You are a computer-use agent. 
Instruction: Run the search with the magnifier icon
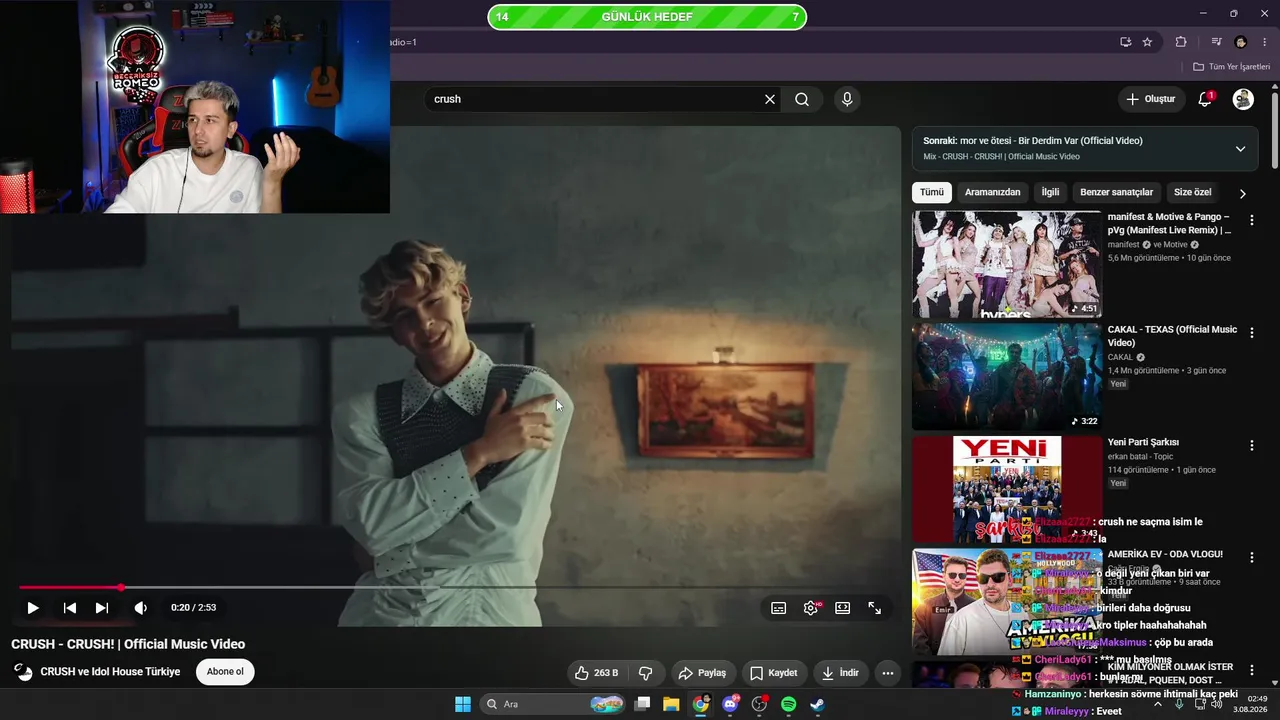802,99
